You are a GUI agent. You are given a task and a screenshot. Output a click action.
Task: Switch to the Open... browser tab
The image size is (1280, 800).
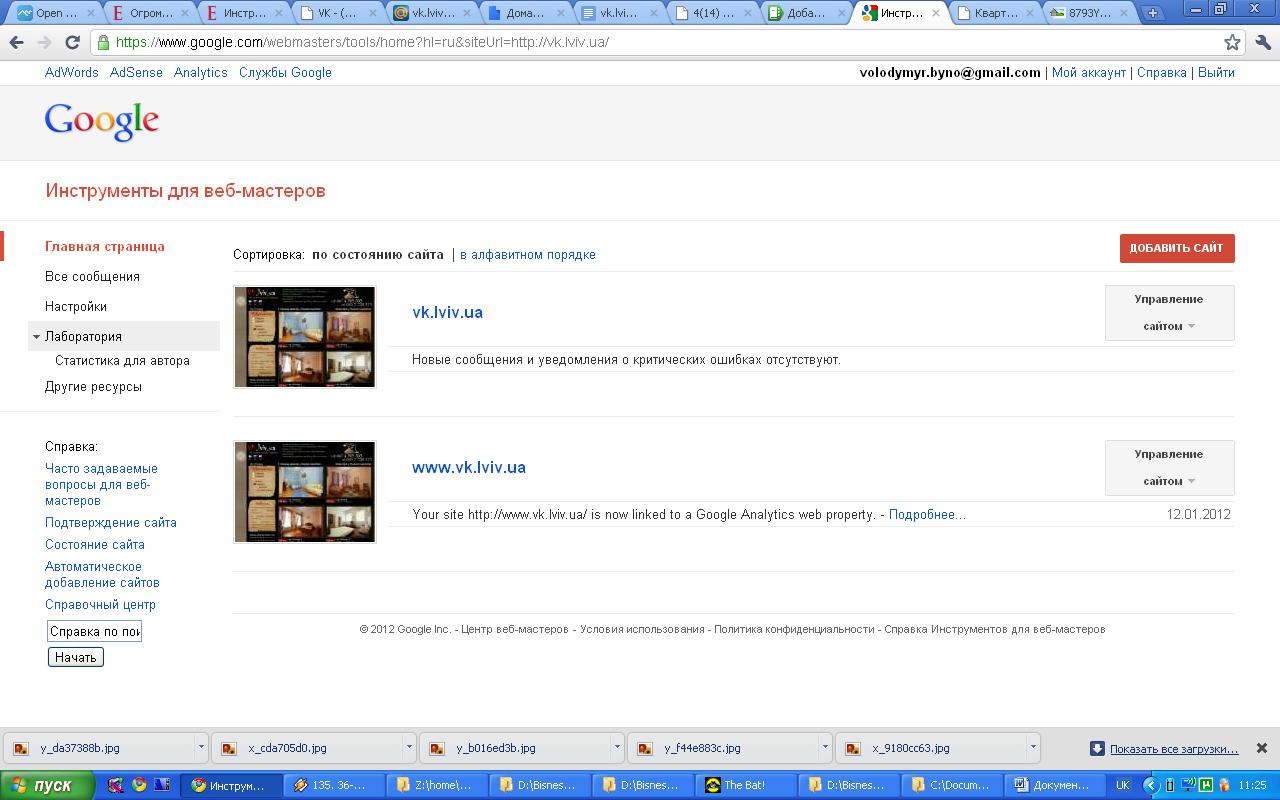pyautogui.click(x=55, y=13)
